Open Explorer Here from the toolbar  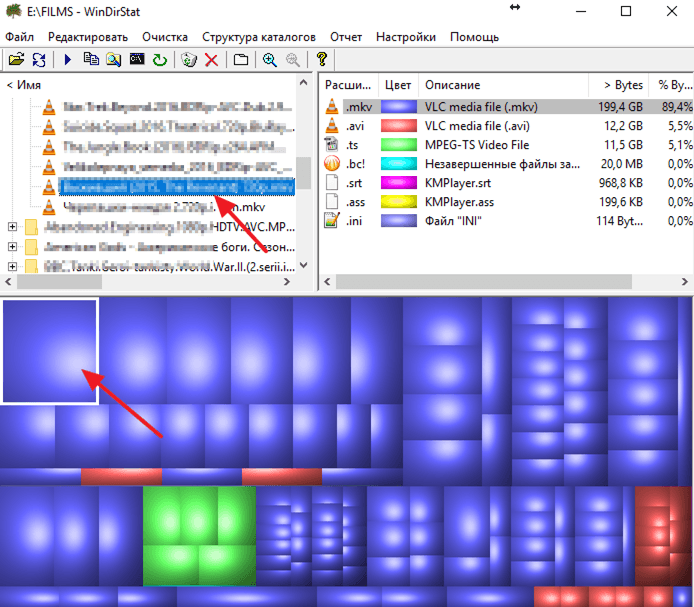point(115,61)
